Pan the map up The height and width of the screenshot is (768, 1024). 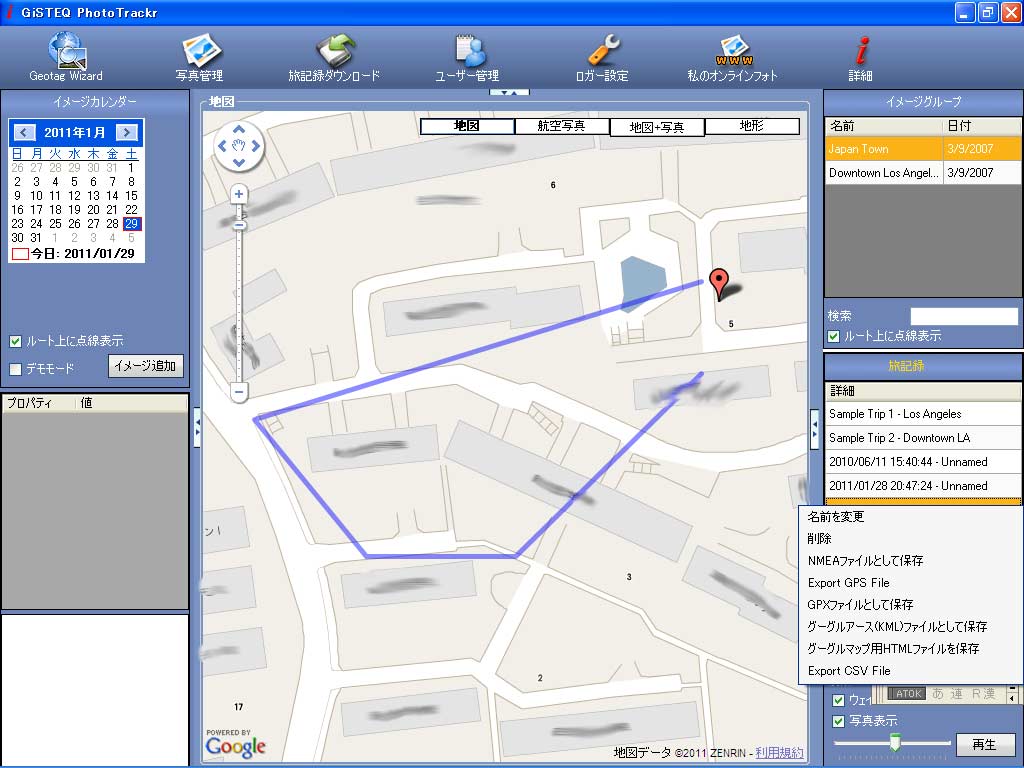click(239, 129)
